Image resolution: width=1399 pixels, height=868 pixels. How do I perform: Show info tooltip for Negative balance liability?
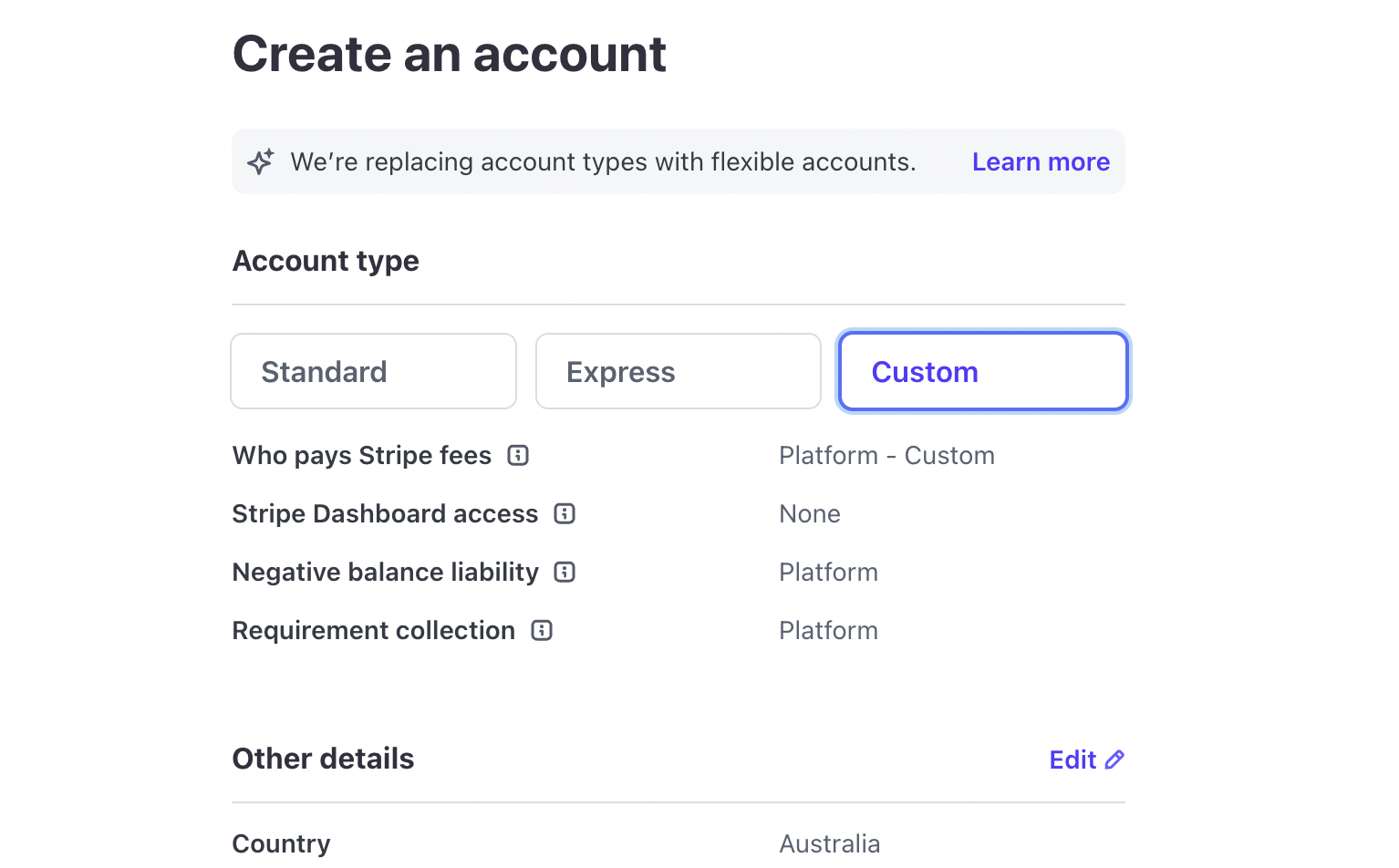565,572
